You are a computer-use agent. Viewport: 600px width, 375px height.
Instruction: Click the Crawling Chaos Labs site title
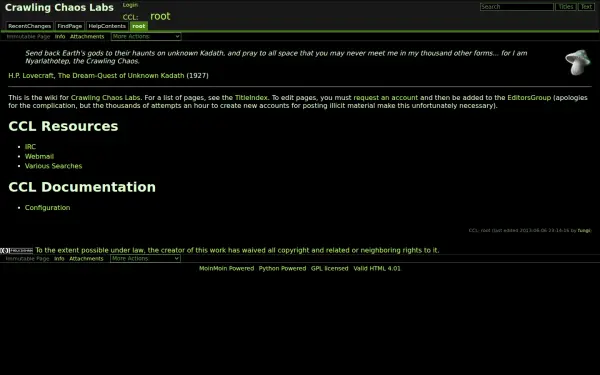(59, 8)
